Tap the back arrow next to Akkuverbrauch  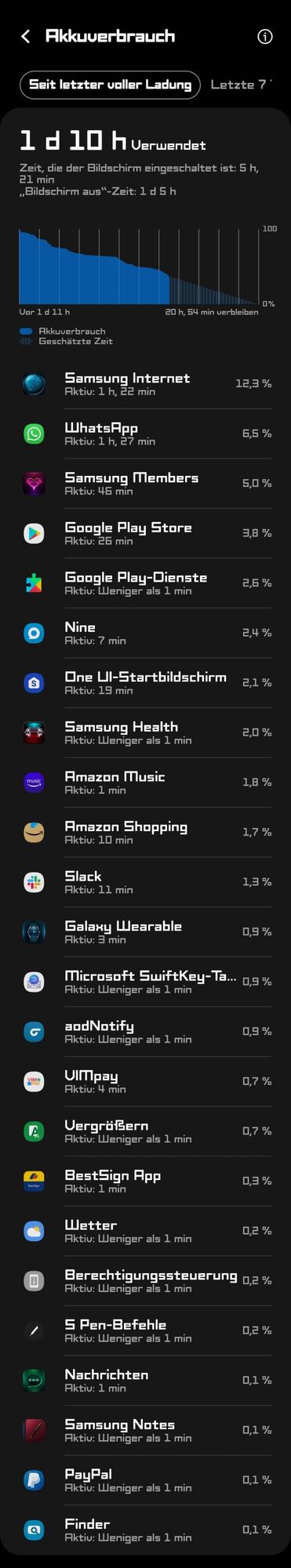[x=26, y=36]
